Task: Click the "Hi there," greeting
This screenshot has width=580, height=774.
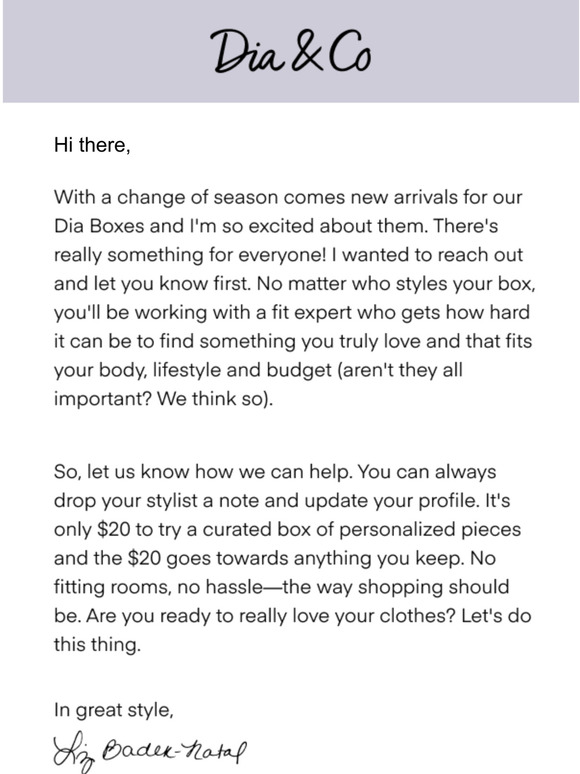Action: pos(92,145)
